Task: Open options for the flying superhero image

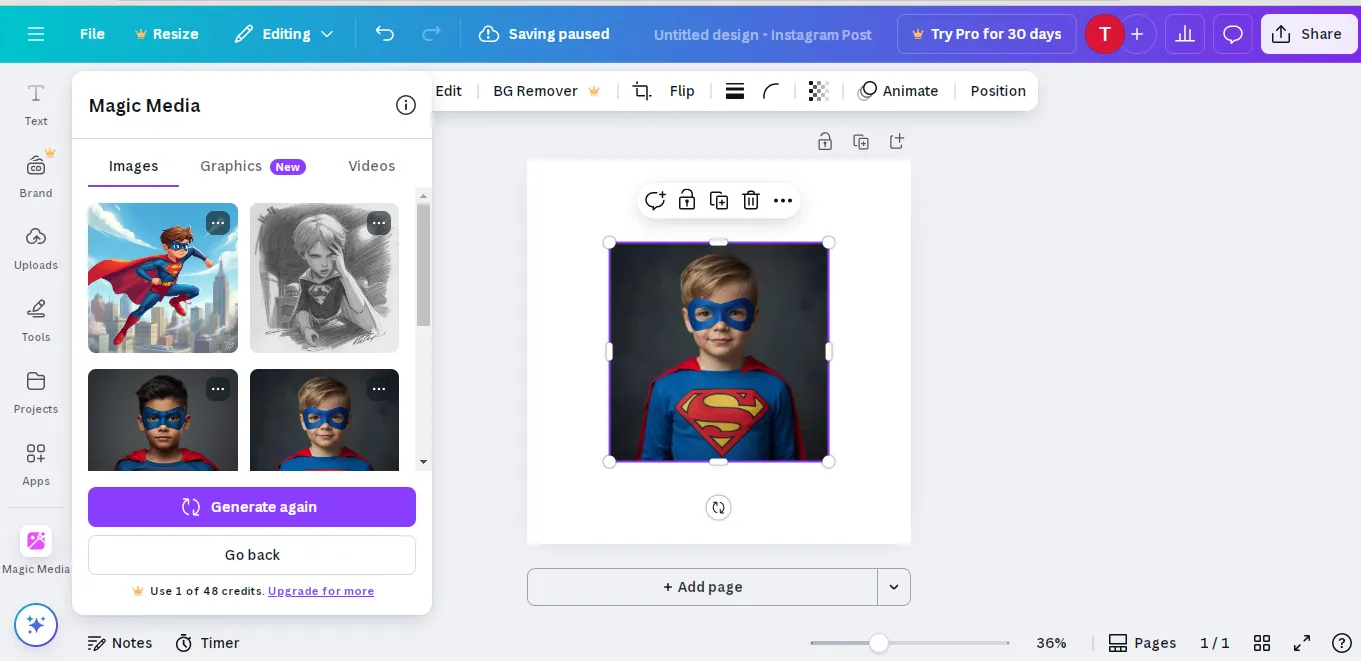Action: [217, 223]
